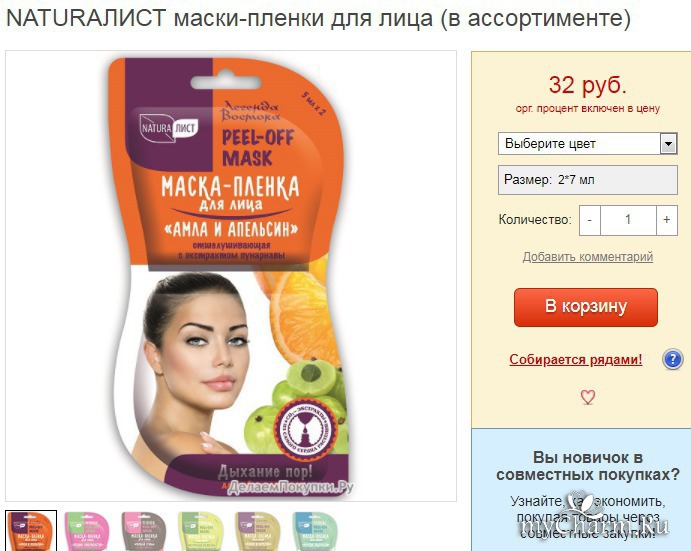This screenshot has height=551, width=691.
Task: Select the brown mask thumbnail
Action: (x=144, y=531)
